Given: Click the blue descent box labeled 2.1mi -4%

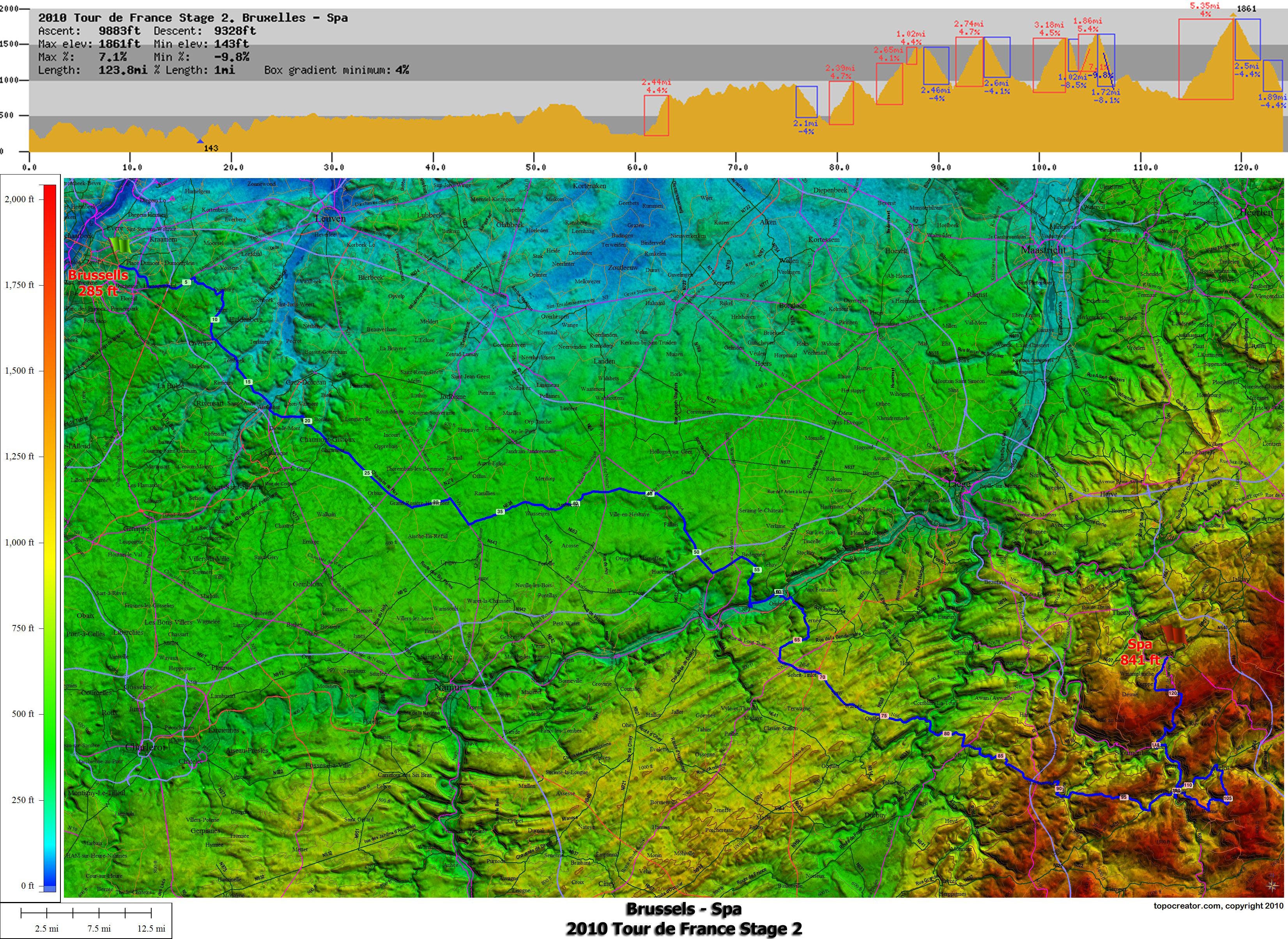Looking at the screenshot, I should pos(806,102).
